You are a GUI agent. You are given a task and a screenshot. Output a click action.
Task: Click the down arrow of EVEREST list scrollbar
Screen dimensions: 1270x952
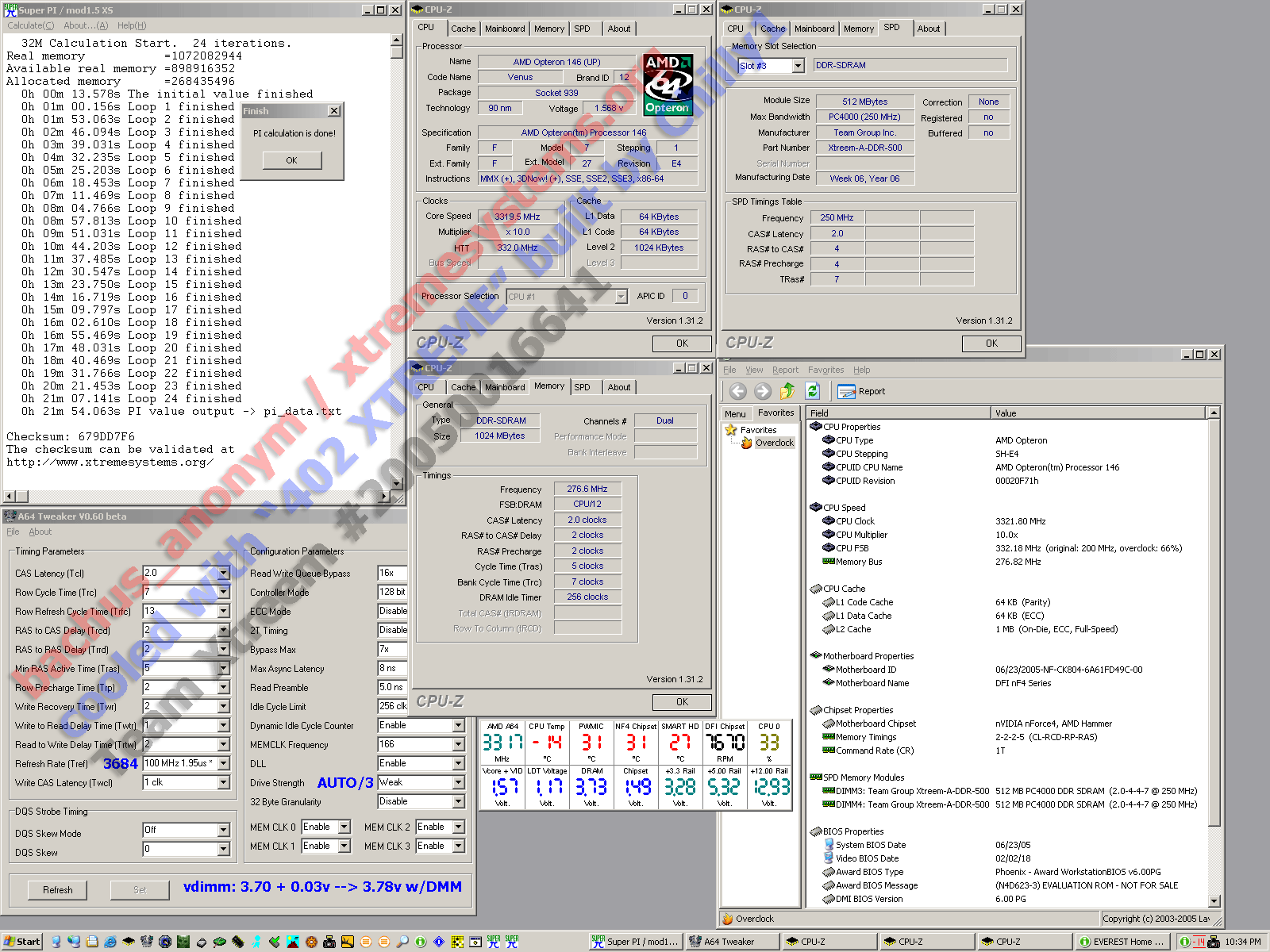[x=1214, y=900]
